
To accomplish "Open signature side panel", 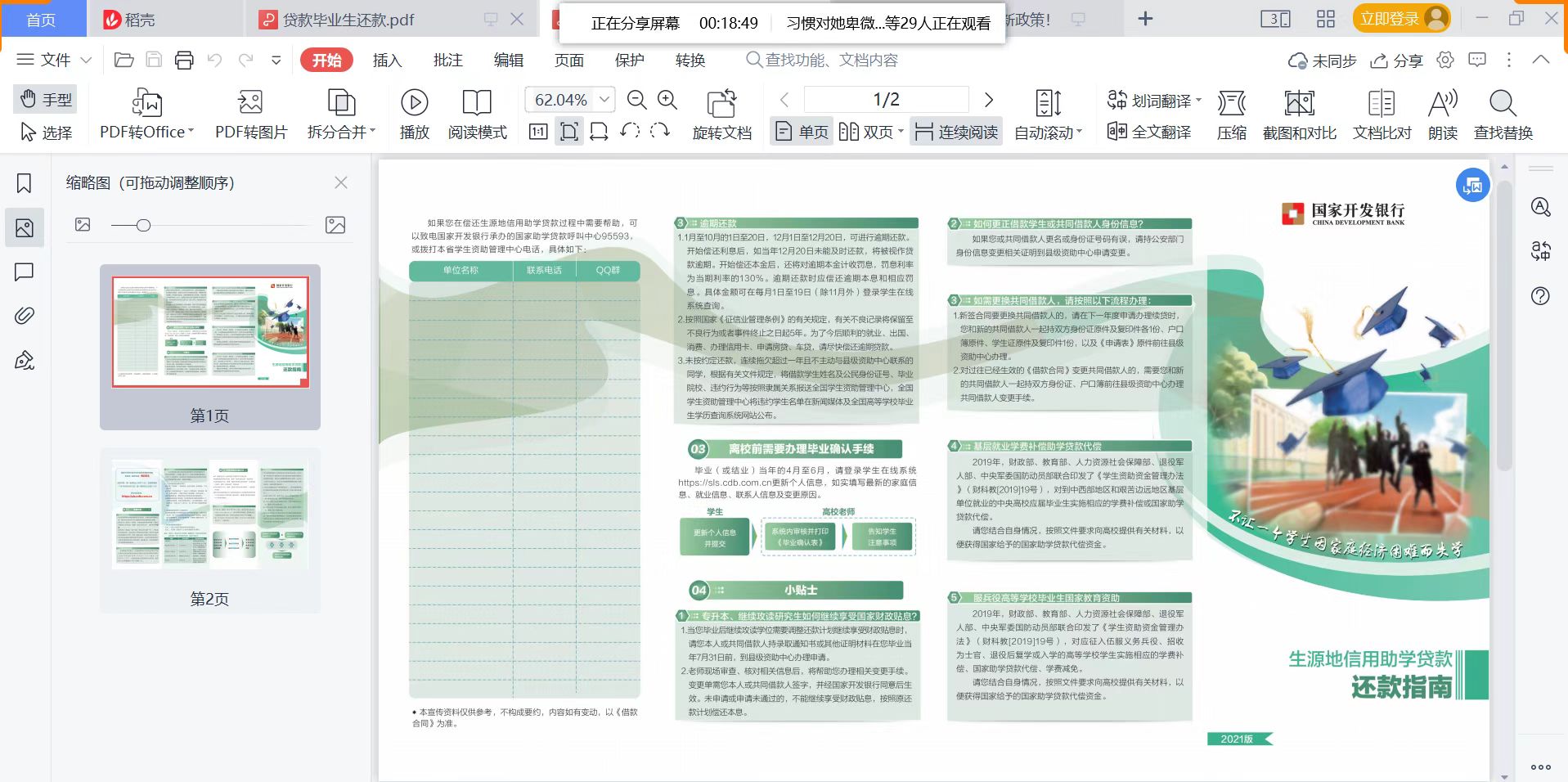I will pos(25,360).
